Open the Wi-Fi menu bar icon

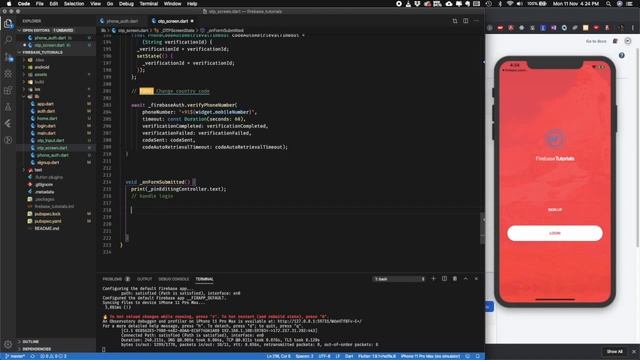510,4
